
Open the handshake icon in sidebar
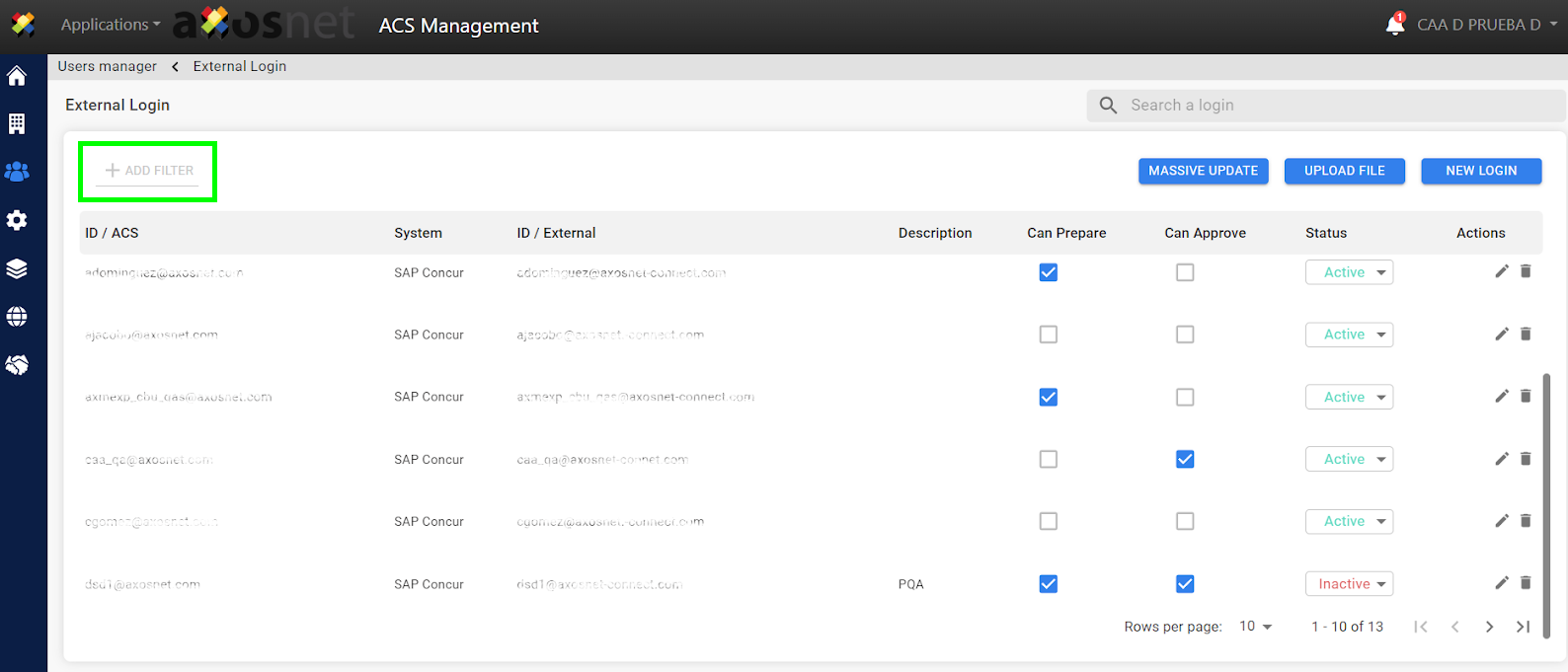[x=17, y=365]
